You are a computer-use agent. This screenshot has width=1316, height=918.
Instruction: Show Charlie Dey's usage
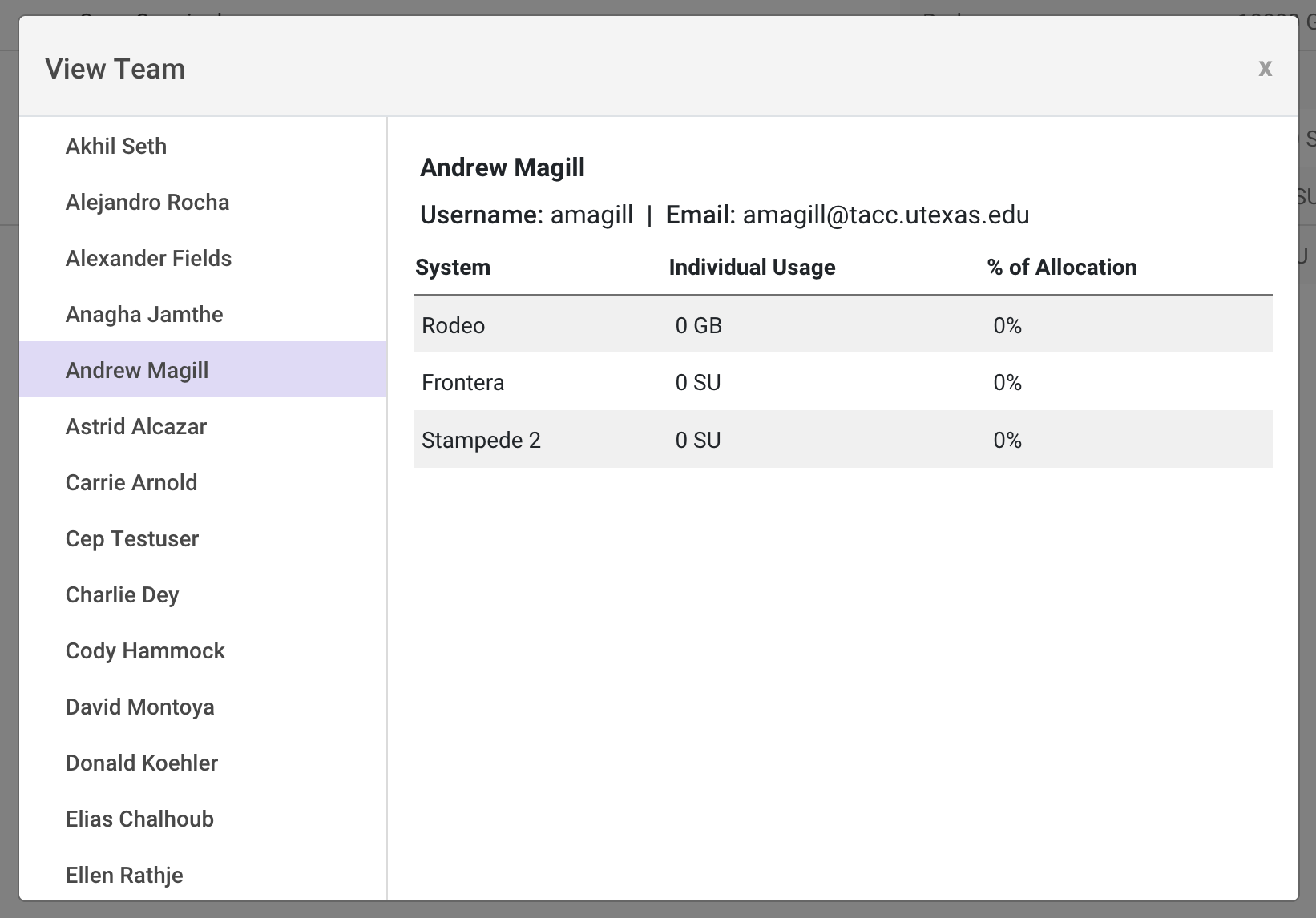[x=123, y=594]
